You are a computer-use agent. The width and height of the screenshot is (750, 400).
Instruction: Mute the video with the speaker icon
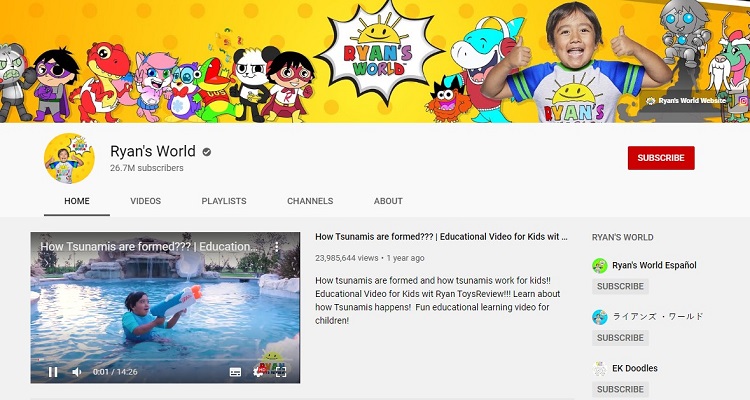77,372
